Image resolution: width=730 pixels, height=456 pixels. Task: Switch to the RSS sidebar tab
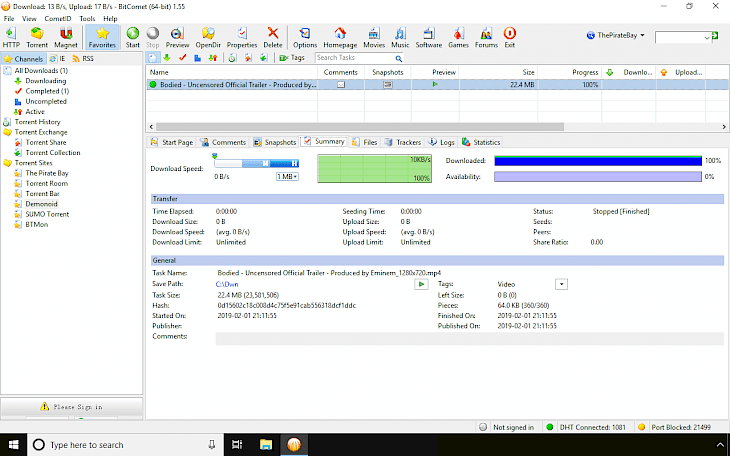tap(83, 59)
